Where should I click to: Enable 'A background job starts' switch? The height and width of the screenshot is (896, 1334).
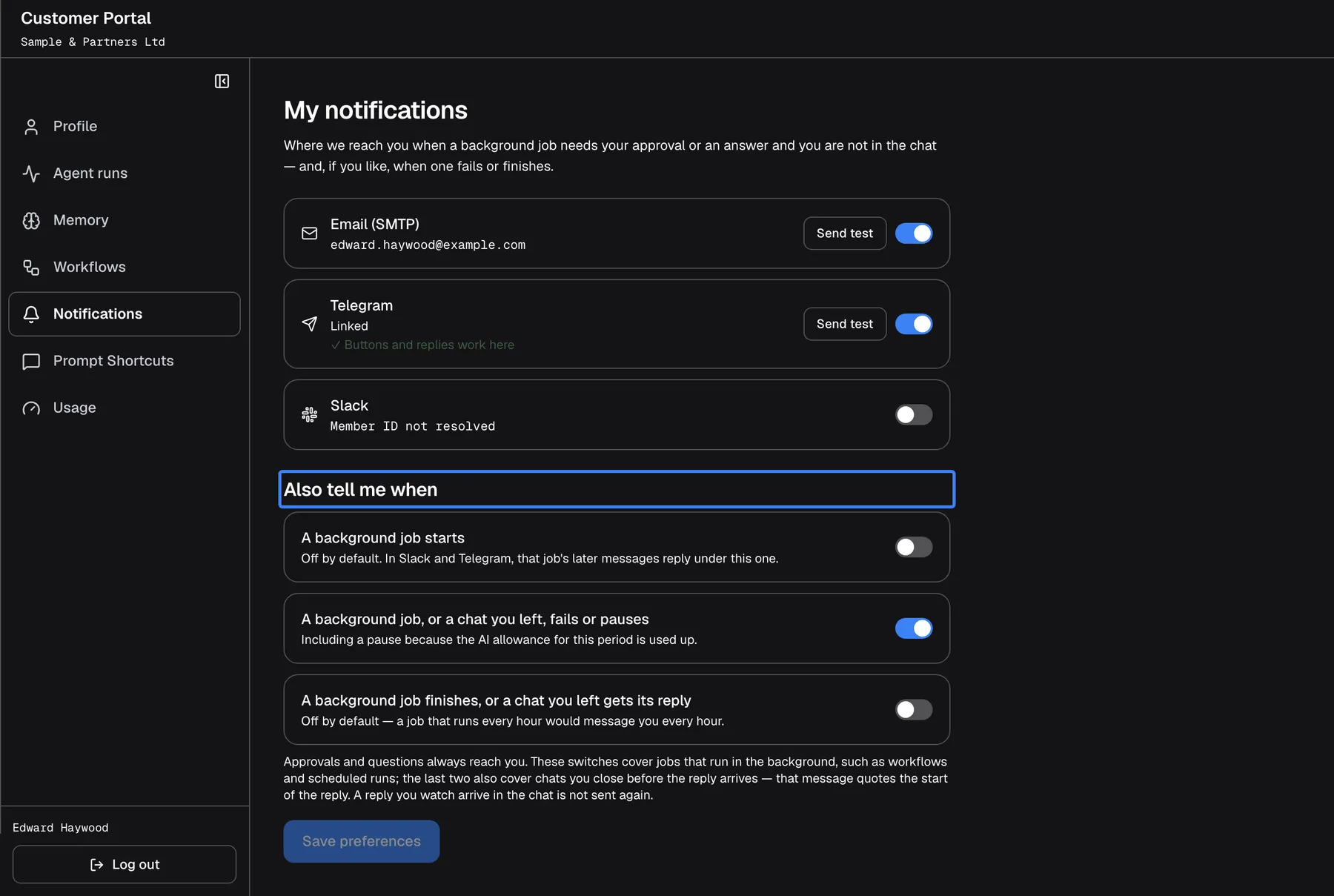914,547
